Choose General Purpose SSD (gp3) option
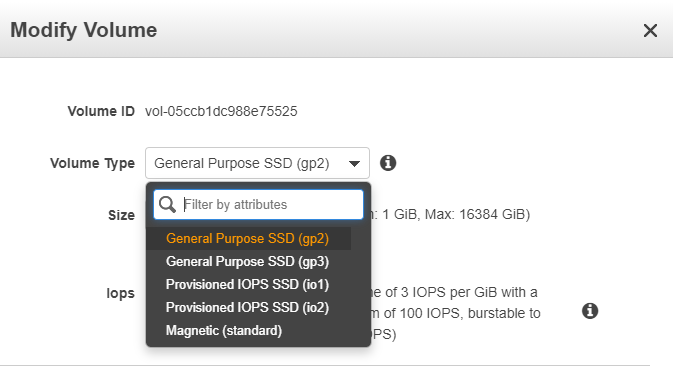The width and height of the screenshot is (673, 376). (x=247, y=262)
